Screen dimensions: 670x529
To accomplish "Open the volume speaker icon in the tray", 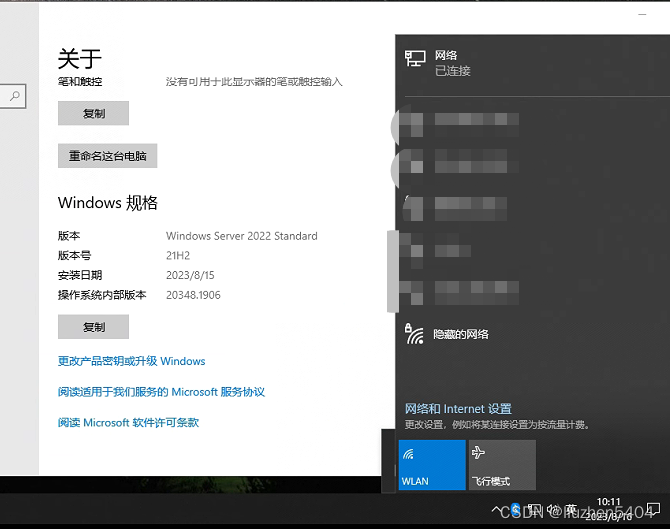I will pyautogui.click(x=553, y=509).
